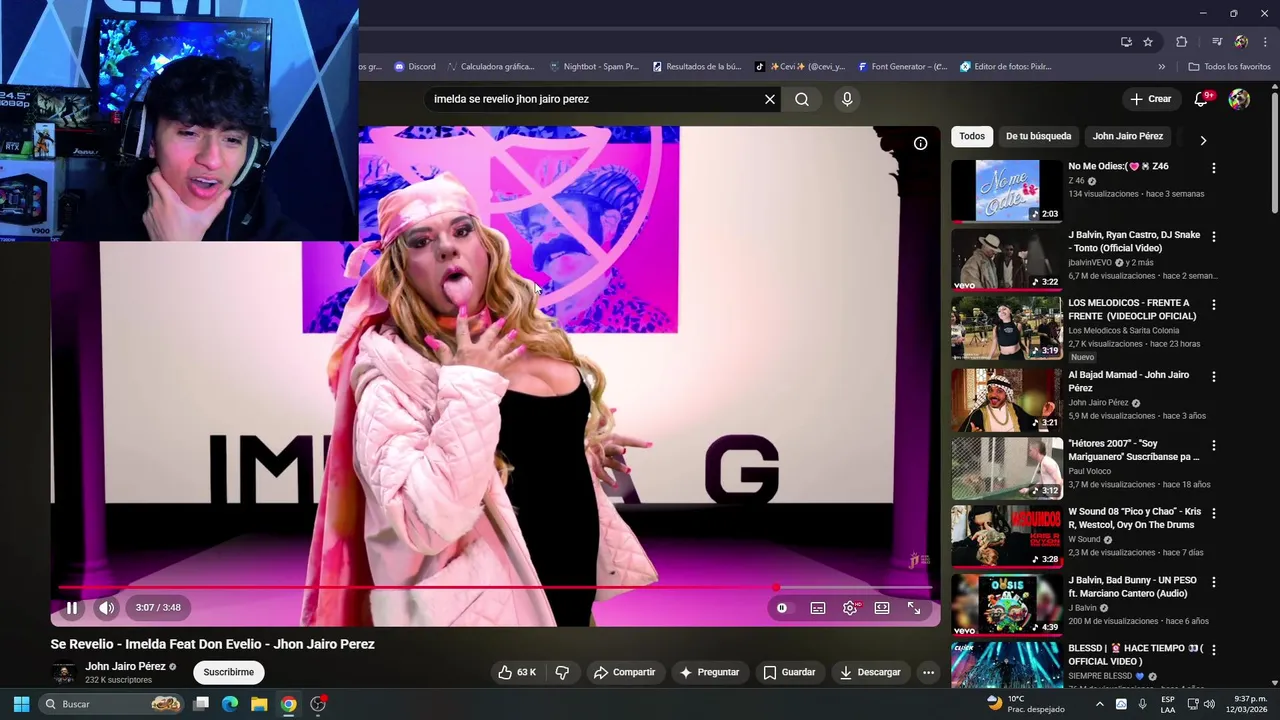Open the Crear menu button
The height and width of the screenshot is (720, 1280).
coord(1150,99)
